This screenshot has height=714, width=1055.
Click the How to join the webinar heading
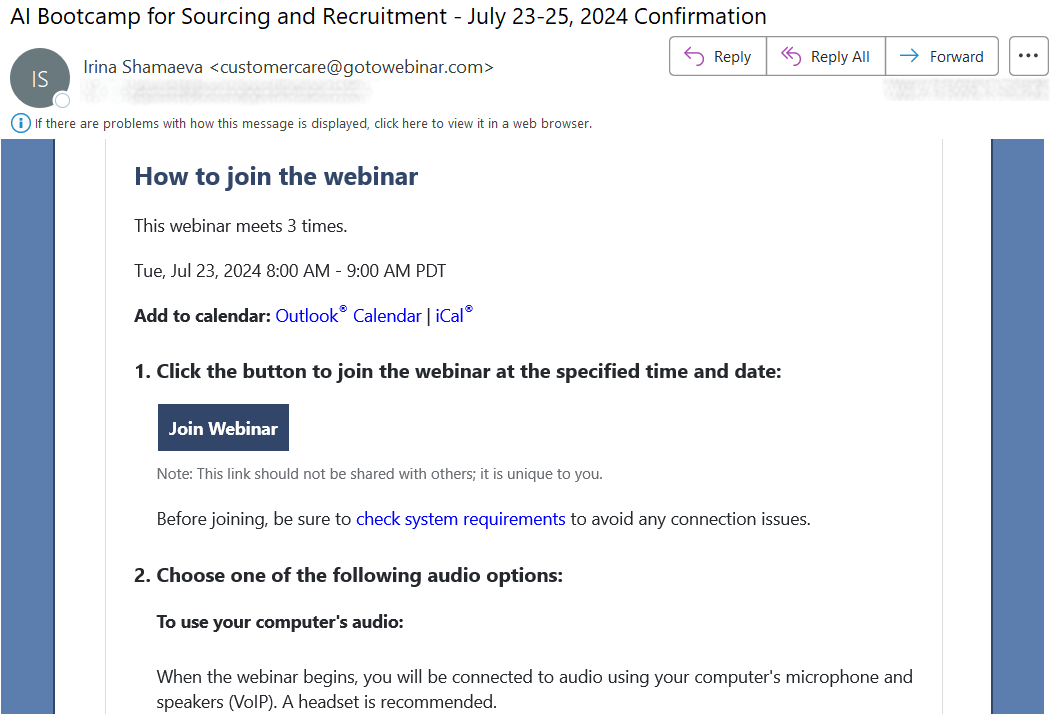click(x=276, y=176)
